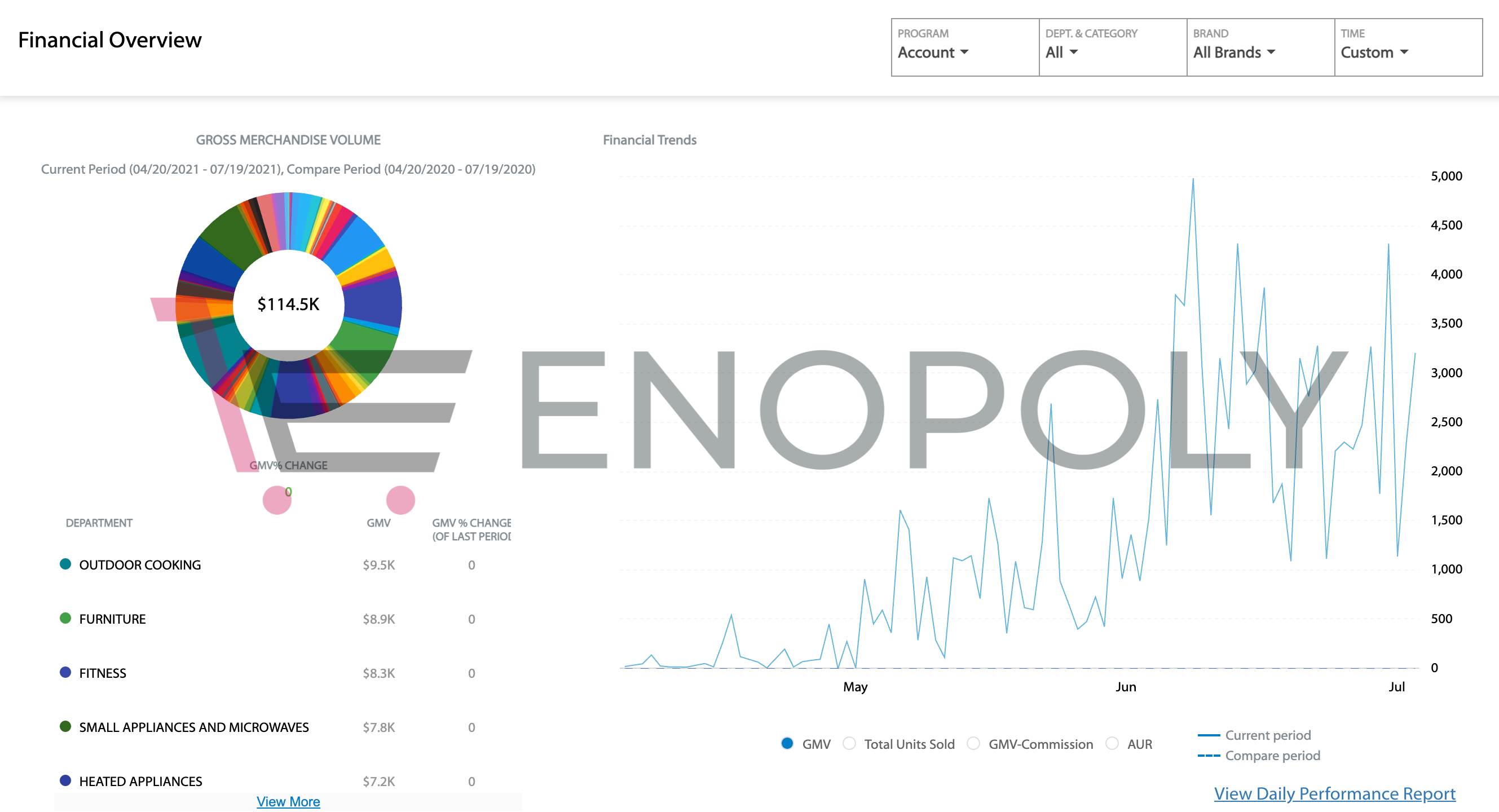The image size is (1499, 812).
Task: Open the Dept. & Category All dropdown
Action: coord(1113,47)
